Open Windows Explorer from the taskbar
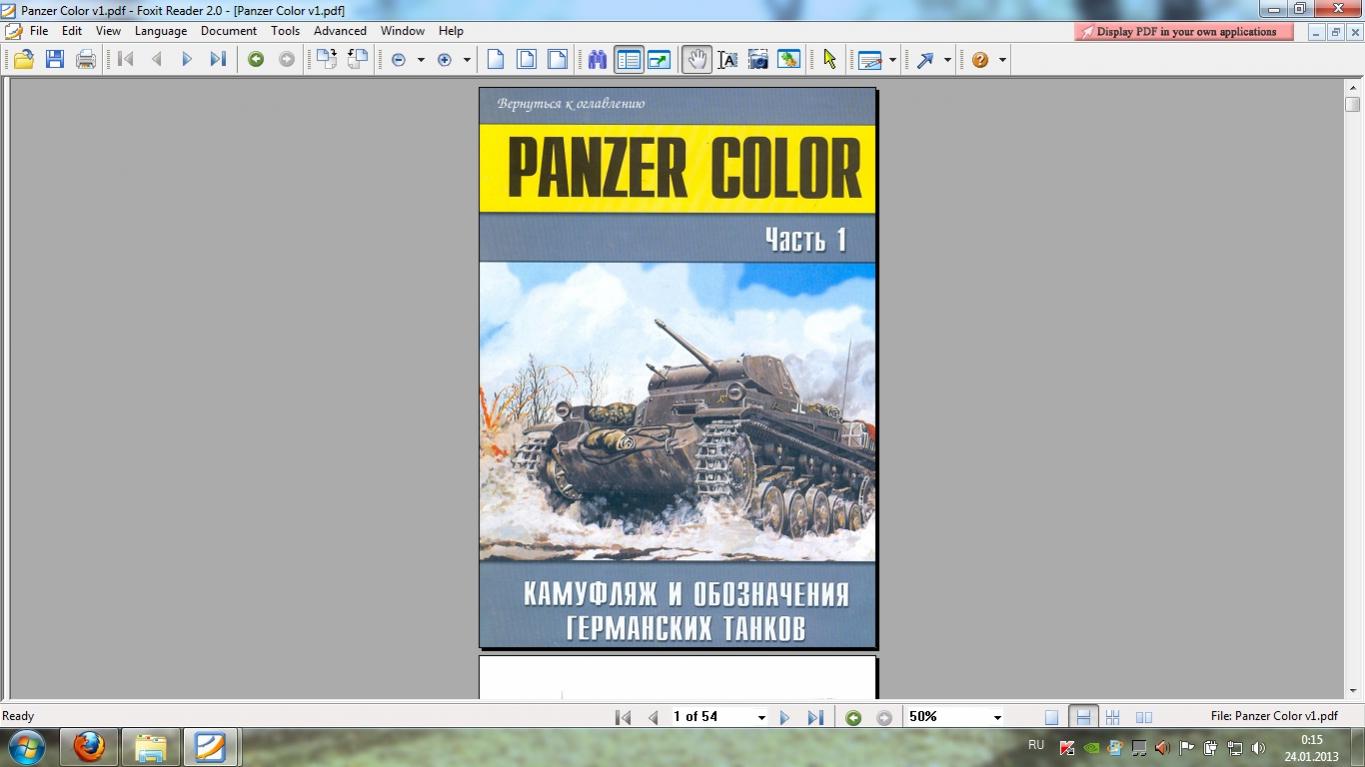The image size is (1365, 767). coord(151,747)
